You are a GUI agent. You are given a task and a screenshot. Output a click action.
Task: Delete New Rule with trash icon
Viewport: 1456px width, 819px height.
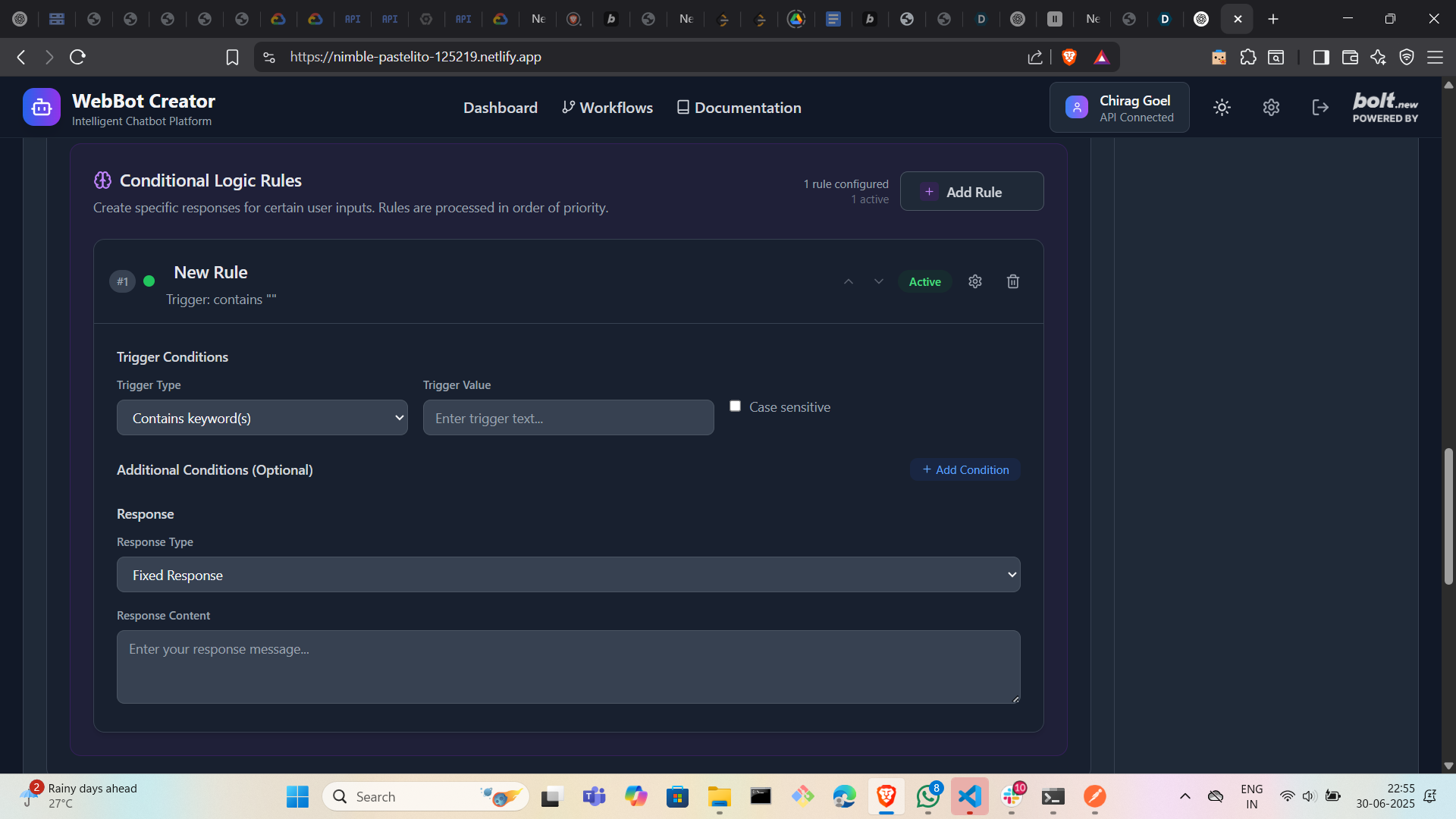pos(1012,282)
